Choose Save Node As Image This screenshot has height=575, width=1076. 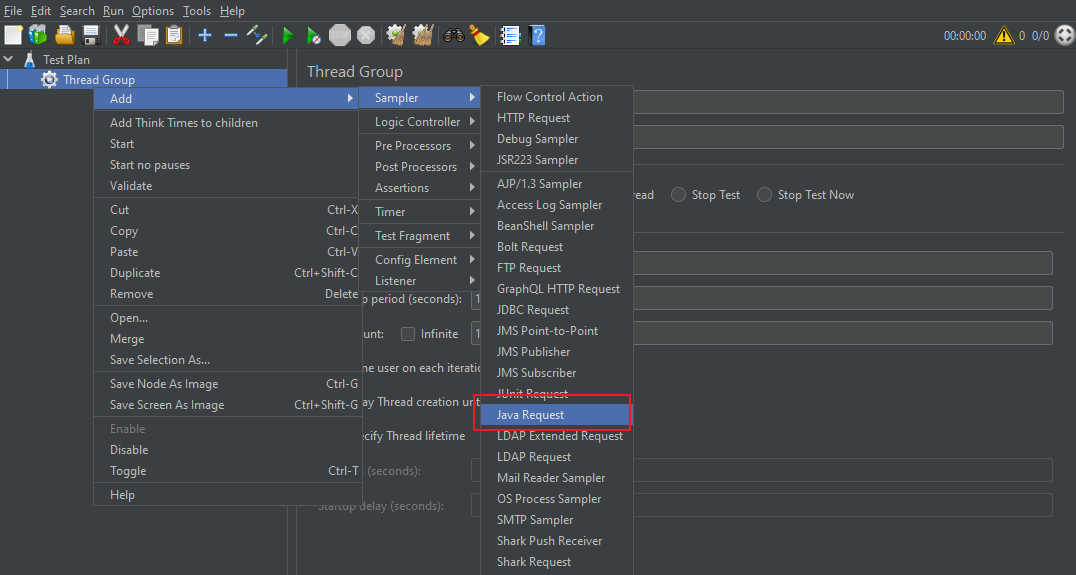226,384
